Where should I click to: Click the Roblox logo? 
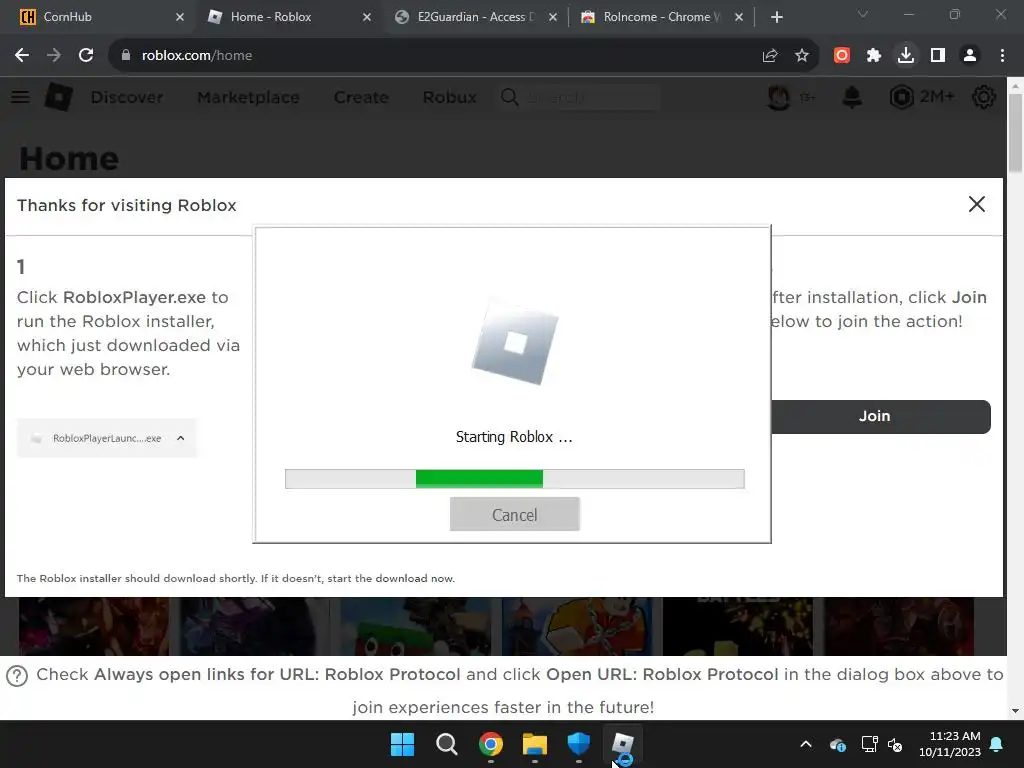point(59,97)
